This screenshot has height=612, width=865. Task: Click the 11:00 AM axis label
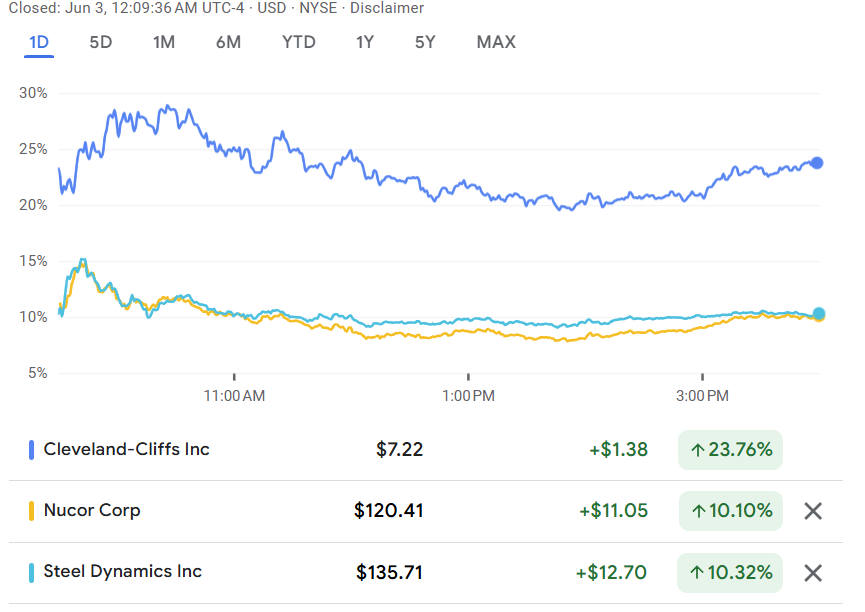pyautogui.click(x=234, y=396)
